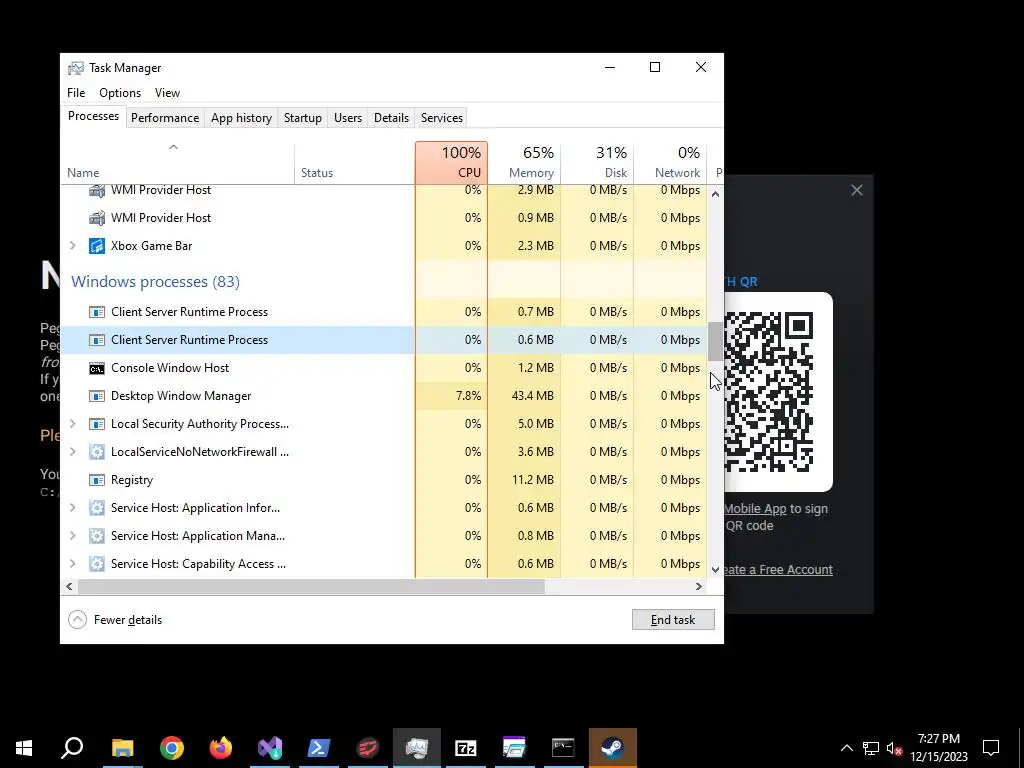Click Create a Free Account link

[778, 569]
